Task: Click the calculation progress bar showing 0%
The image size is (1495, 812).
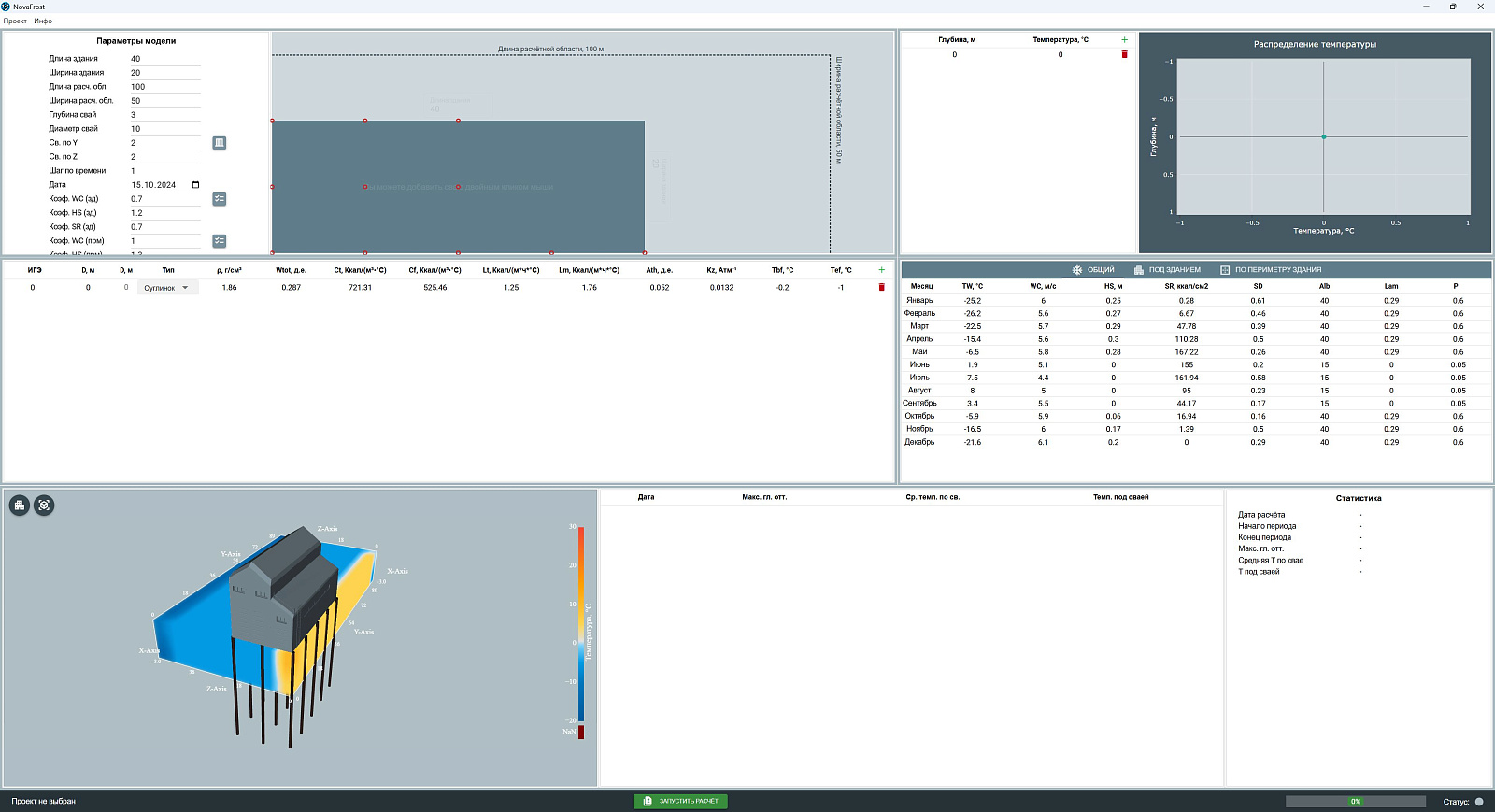Action: [1356, 802]
